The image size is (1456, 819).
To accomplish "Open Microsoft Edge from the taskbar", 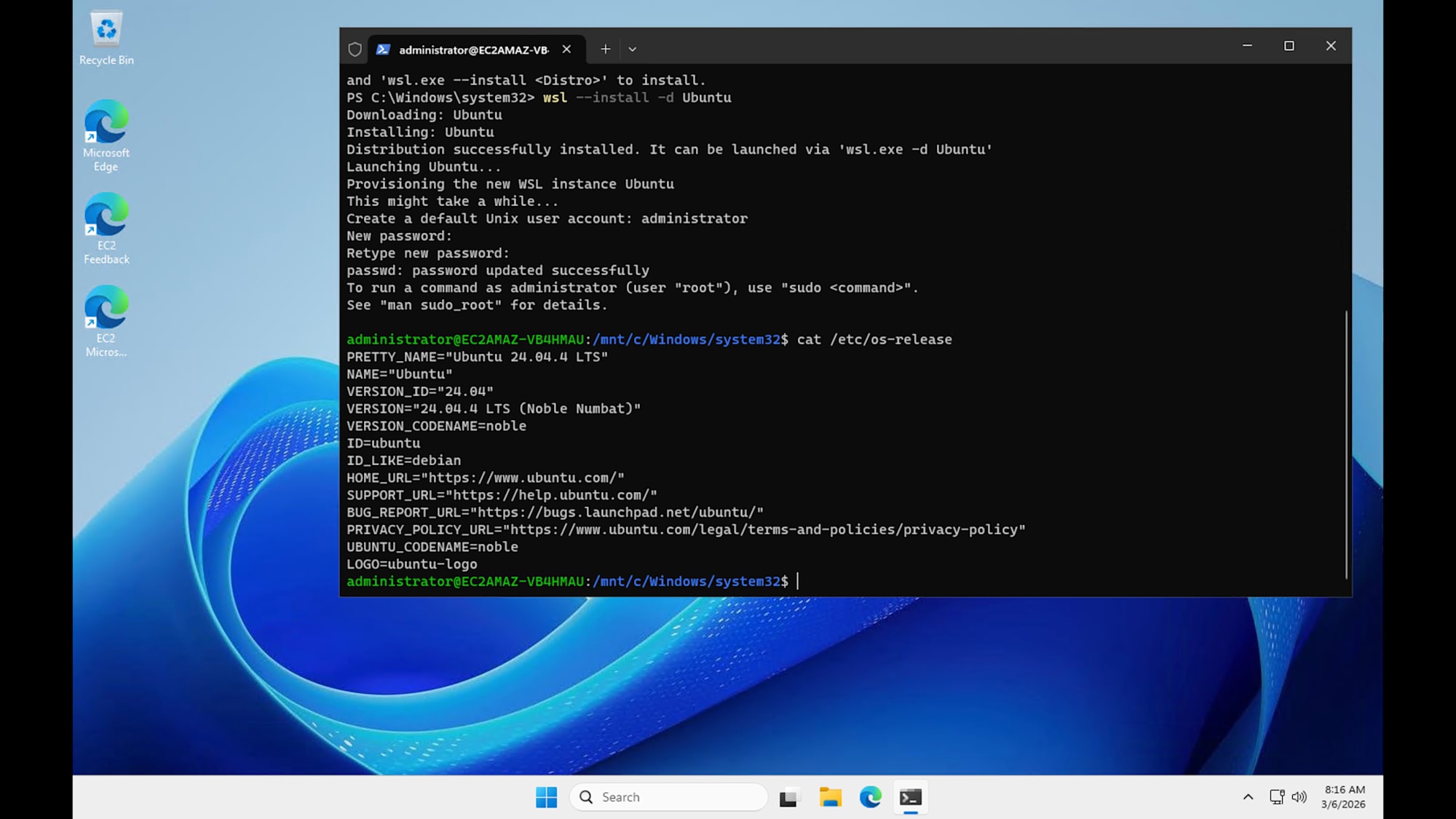I will pos(870,797).
